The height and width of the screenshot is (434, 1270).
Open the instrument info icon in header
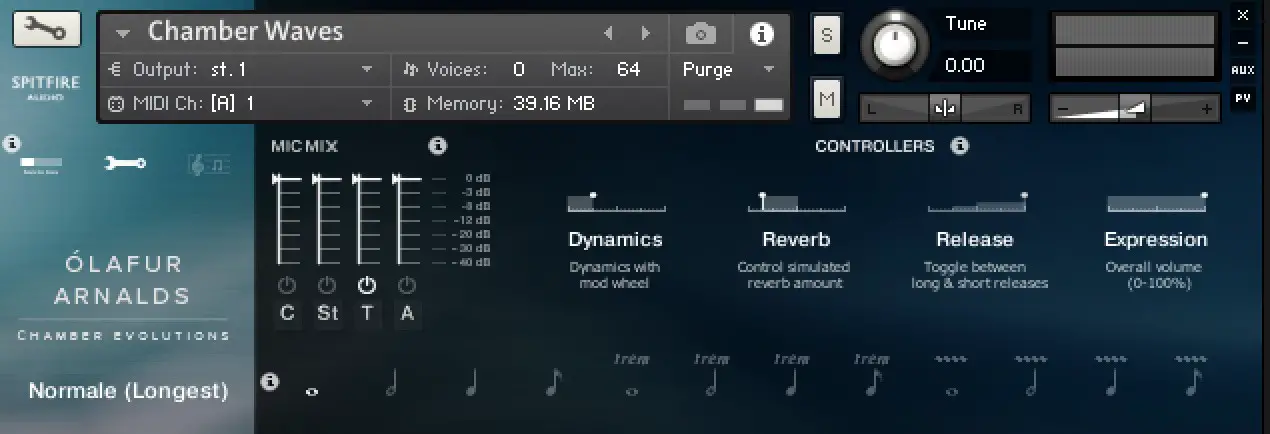tap(762, 34)
